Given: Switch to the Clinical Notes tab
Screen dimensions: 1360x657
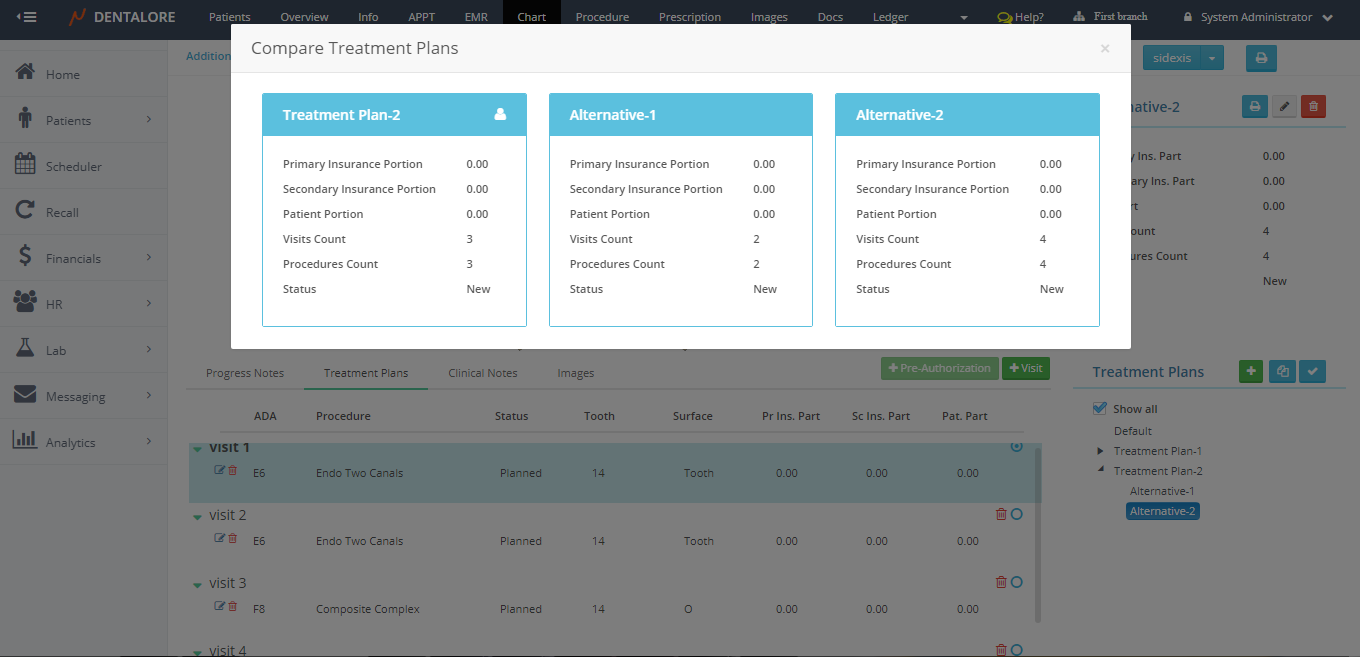Looking at the screenshot, I should click(x=482, y=373).
